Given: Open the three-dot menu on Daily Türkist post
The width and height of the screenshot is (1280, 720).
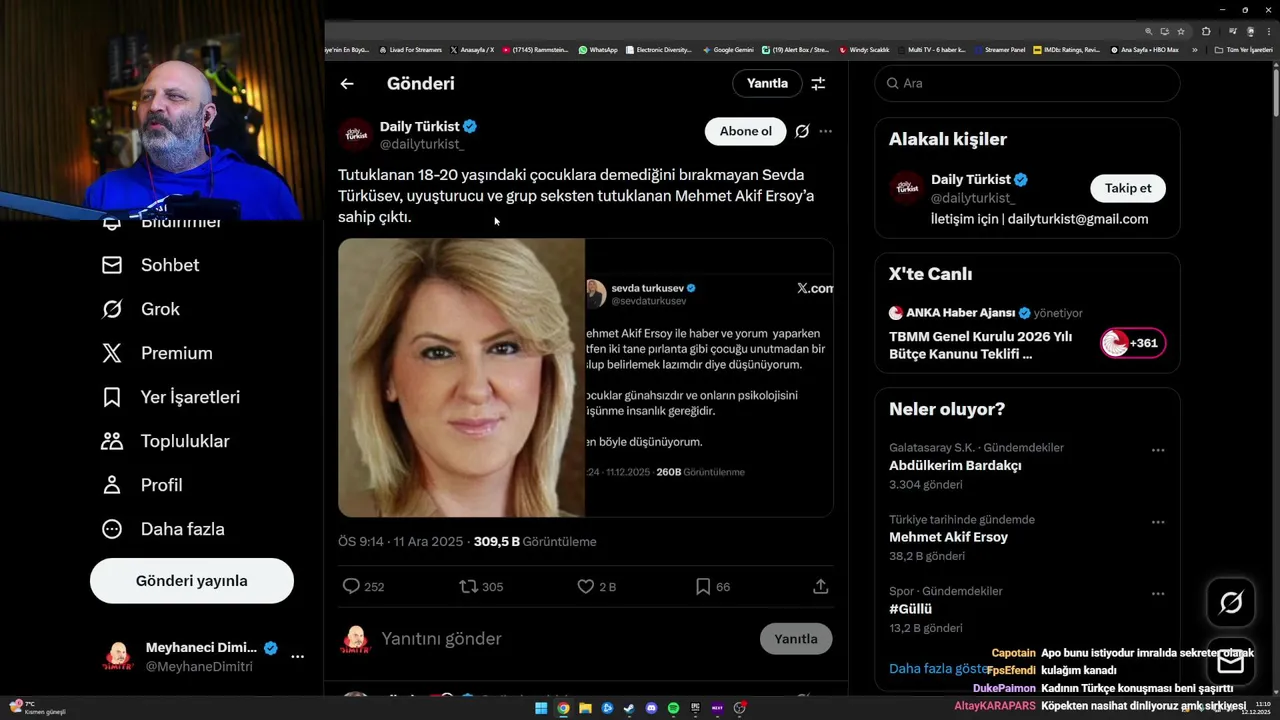Looking at the screenshot, I should point(825,131).
